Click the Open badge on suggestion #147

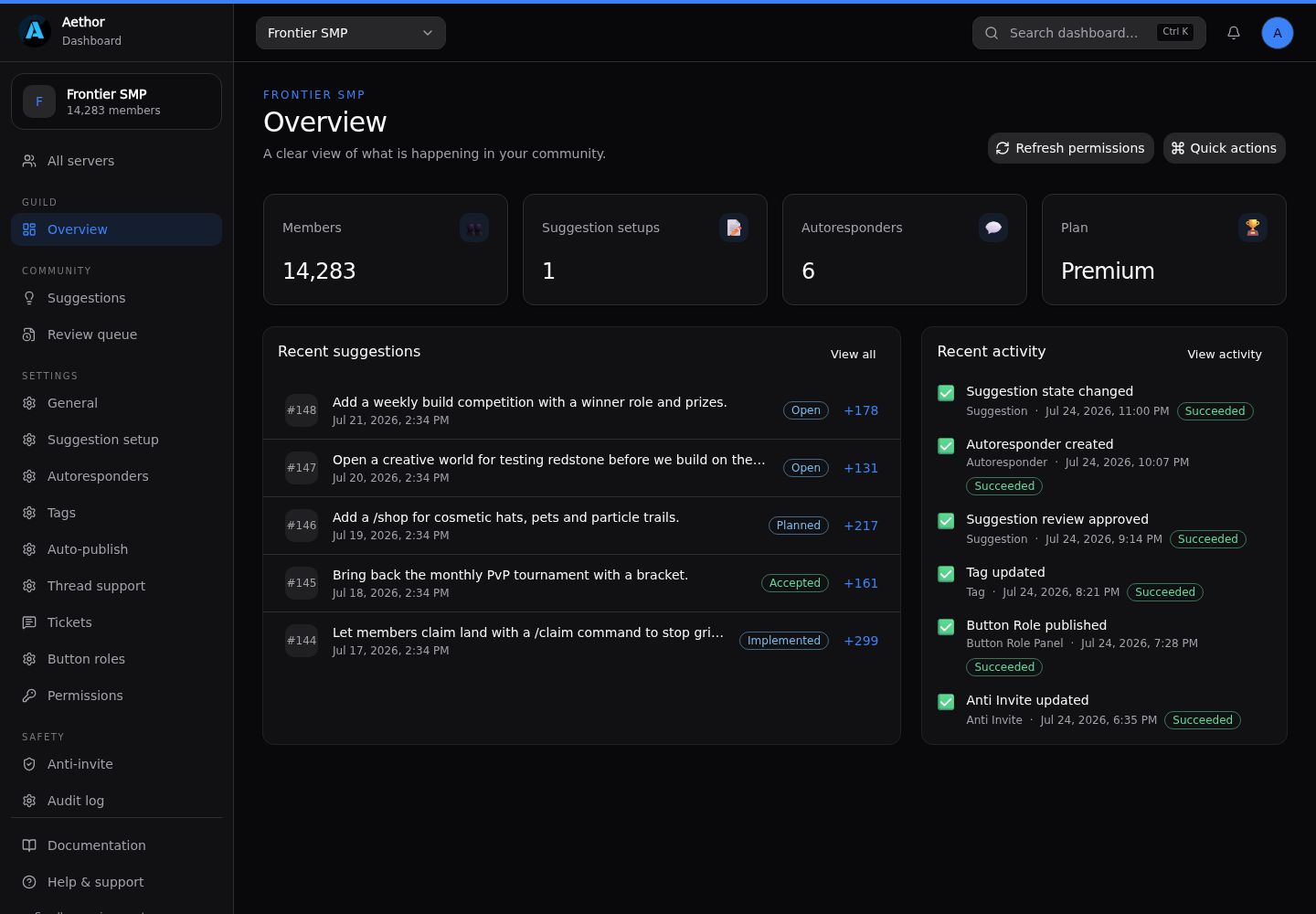point(805,468)
